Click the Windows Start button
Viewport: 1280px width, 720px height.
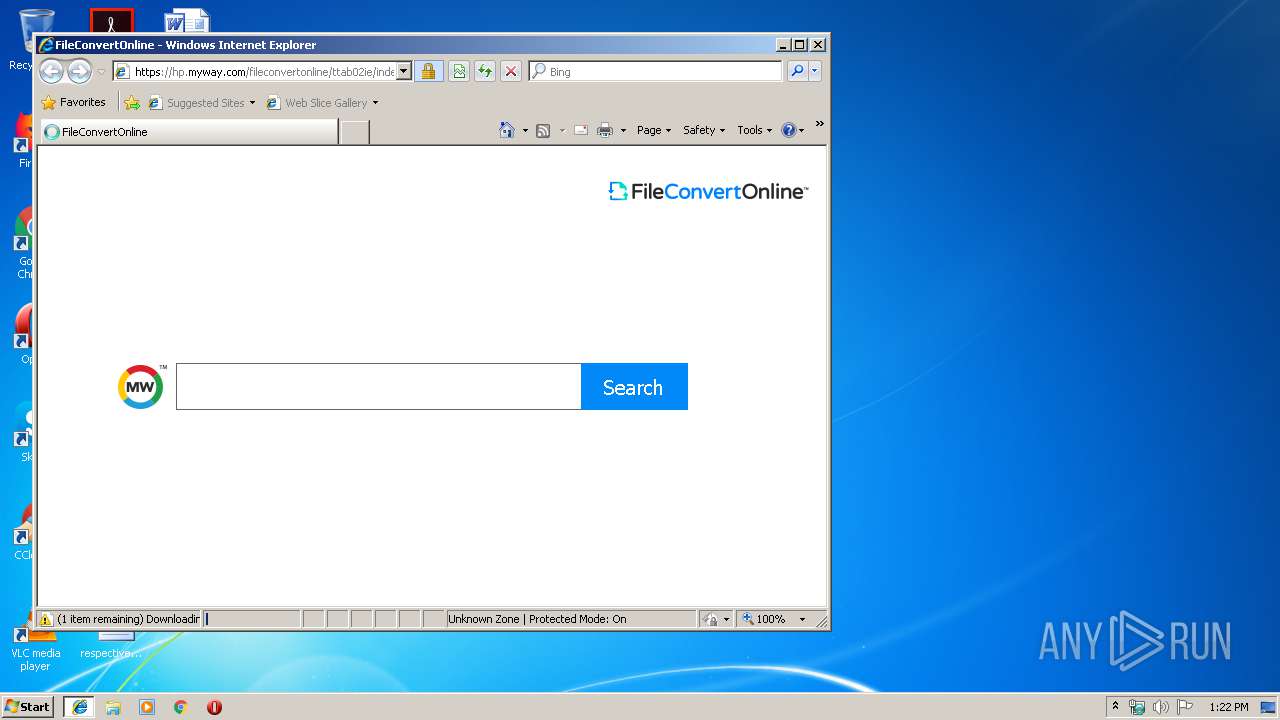28,706
